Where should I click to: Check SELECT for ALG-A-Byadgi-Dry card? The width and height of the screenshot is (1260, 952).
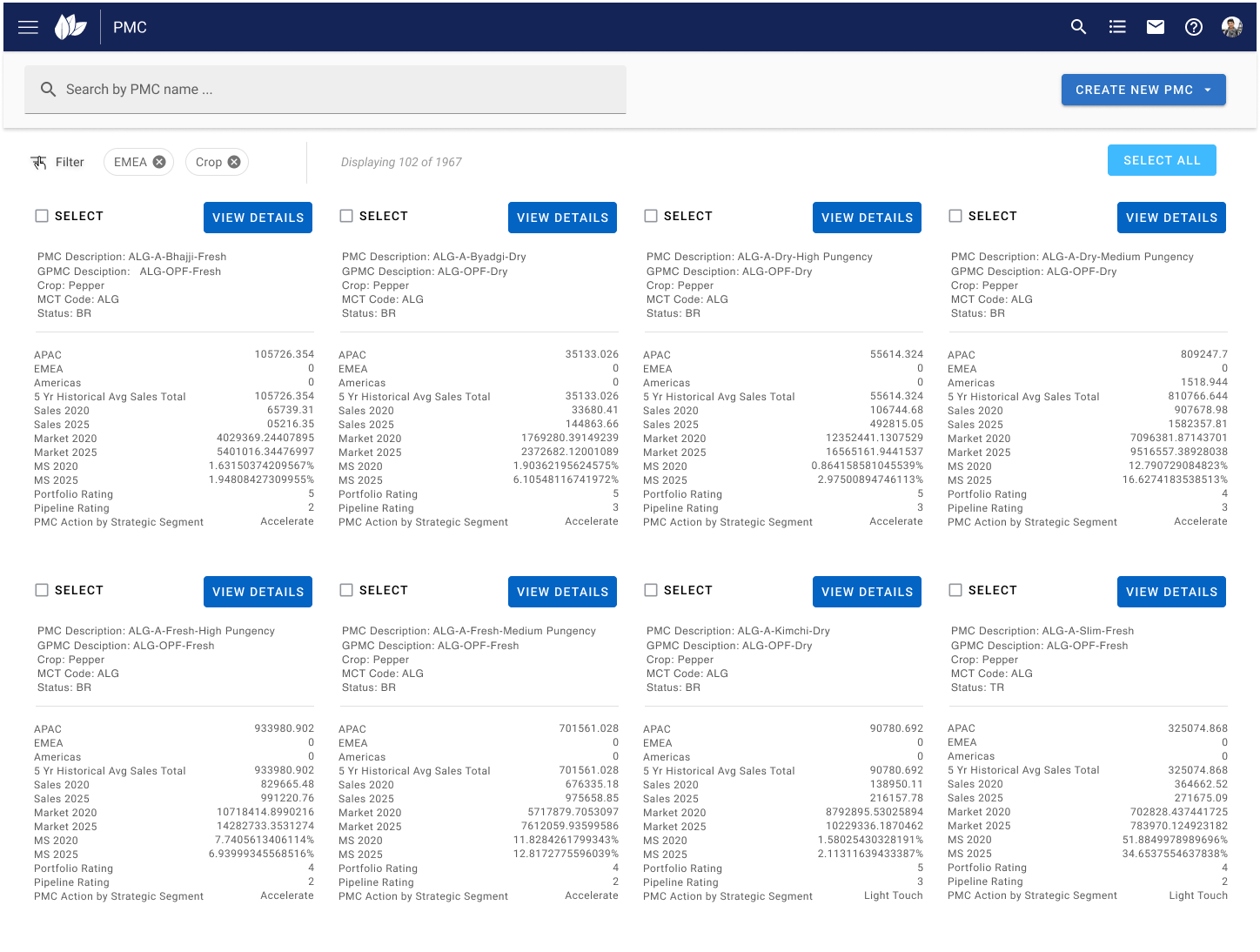[x=346, y=216]
